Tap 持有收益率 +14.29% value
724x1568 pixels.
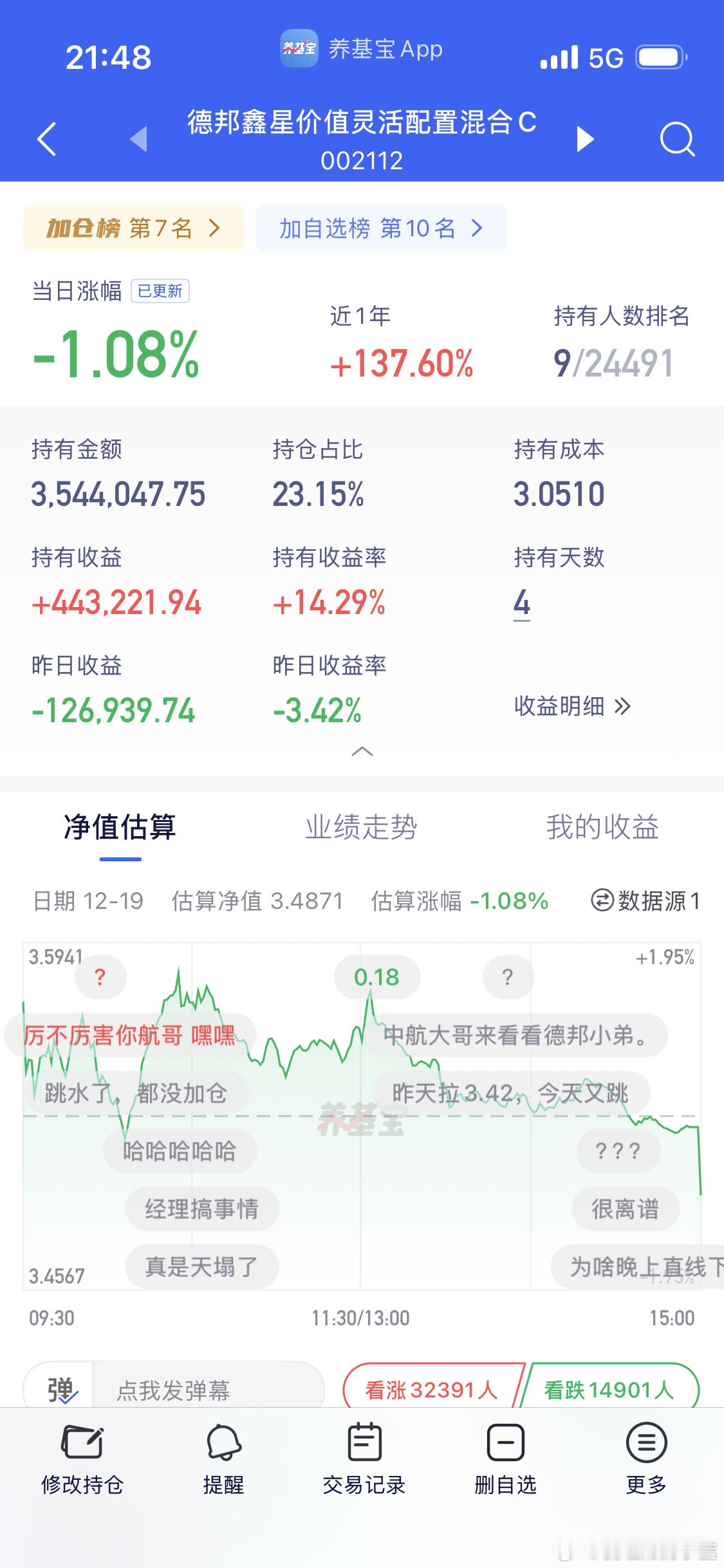pyautogui.click(x=329, y=603)
